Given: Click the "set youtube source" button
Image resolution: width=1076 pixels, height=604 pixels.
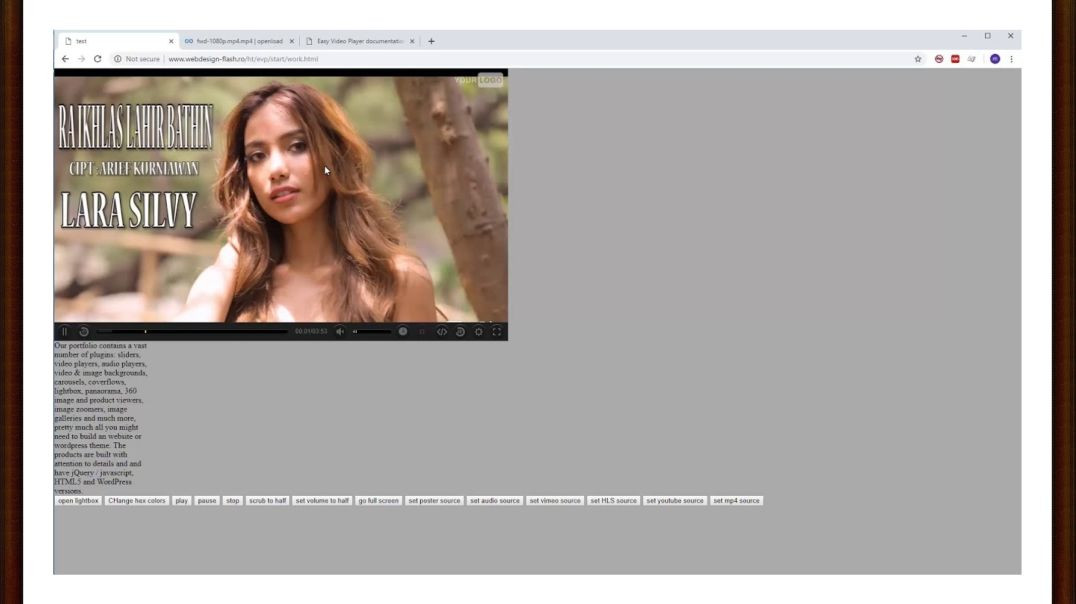Looking at the screenshot, I should coord(675,501).
